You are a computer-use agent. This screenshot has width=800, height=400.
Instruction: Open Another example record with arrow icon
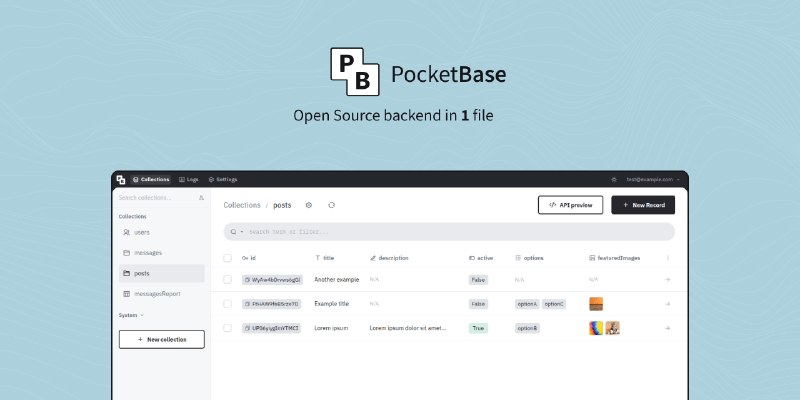667,280
